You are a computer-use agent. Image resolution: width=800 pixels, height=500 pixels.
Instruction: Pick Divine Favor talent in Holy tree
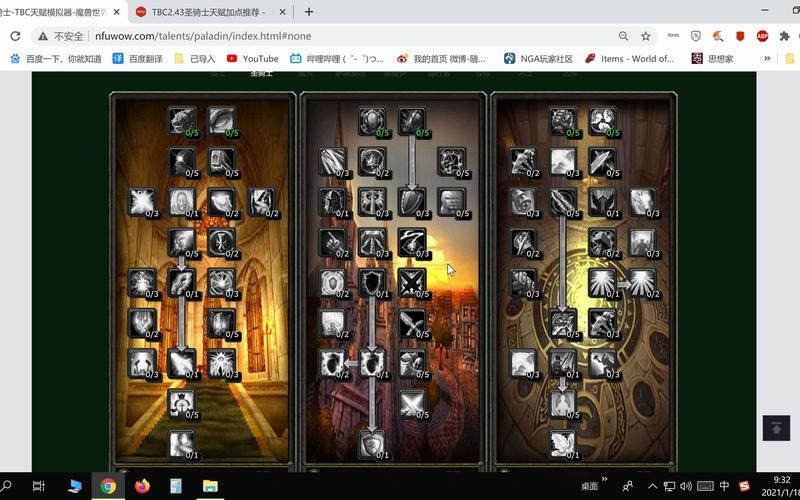point(182,282)
